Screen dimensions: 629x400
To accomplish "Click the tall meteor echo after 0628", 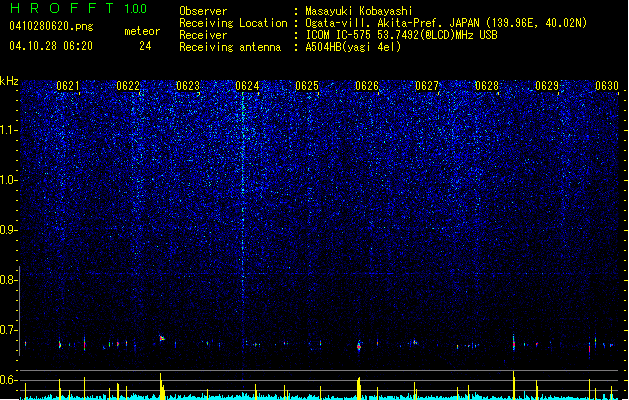I will click(513, 343).
